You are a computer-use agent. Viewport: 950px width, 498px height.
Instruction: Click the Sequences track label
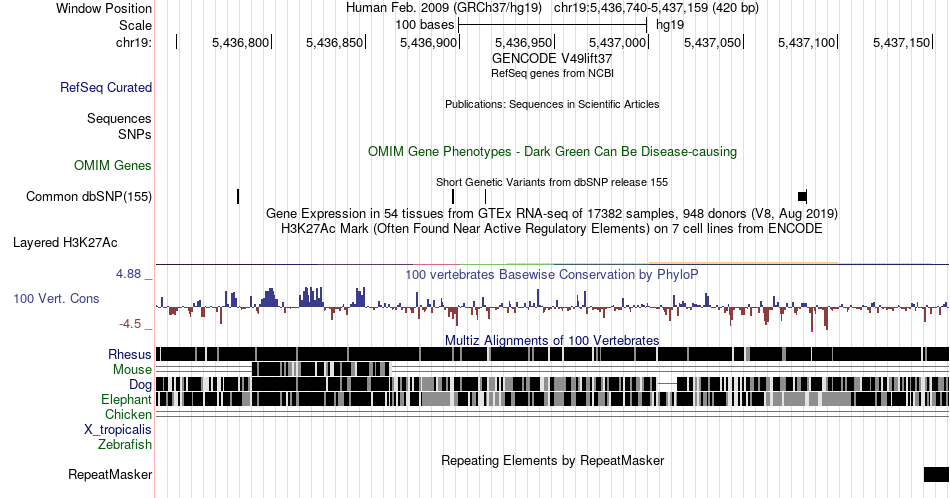click(119, 118)
